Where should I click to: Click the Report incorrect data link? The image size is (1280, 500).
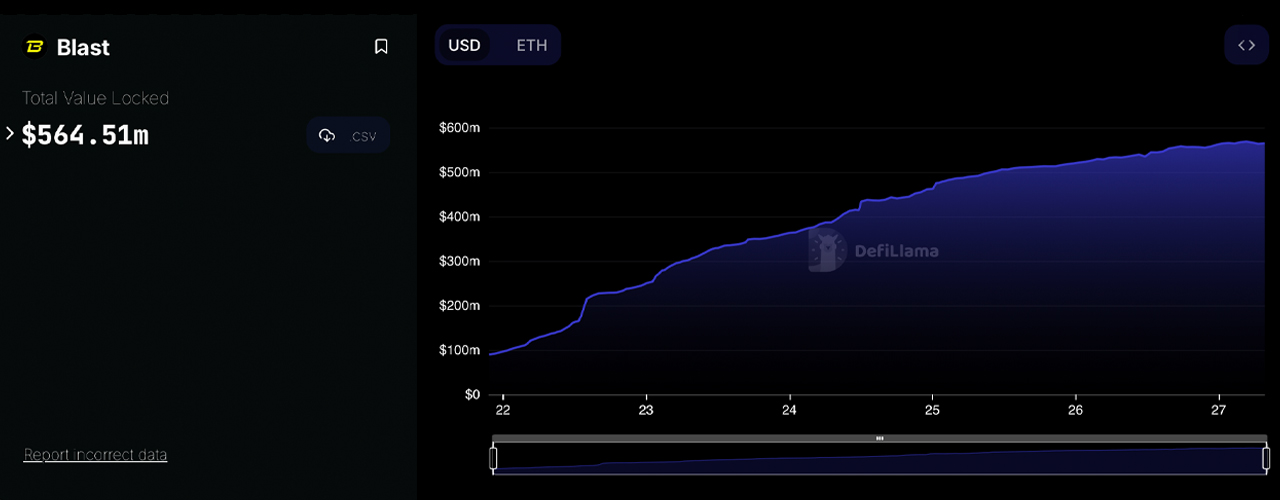[95, 455]
